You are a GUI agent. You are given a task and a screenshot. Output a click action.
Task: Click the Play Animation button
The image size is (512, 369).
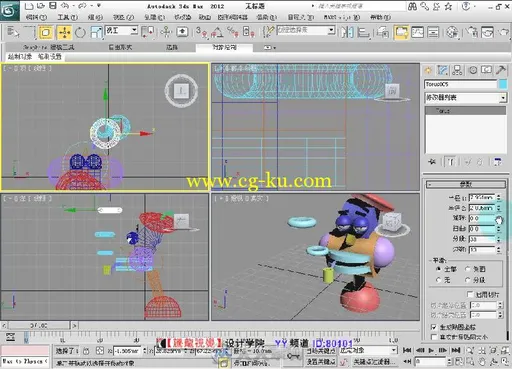(431, 350)
